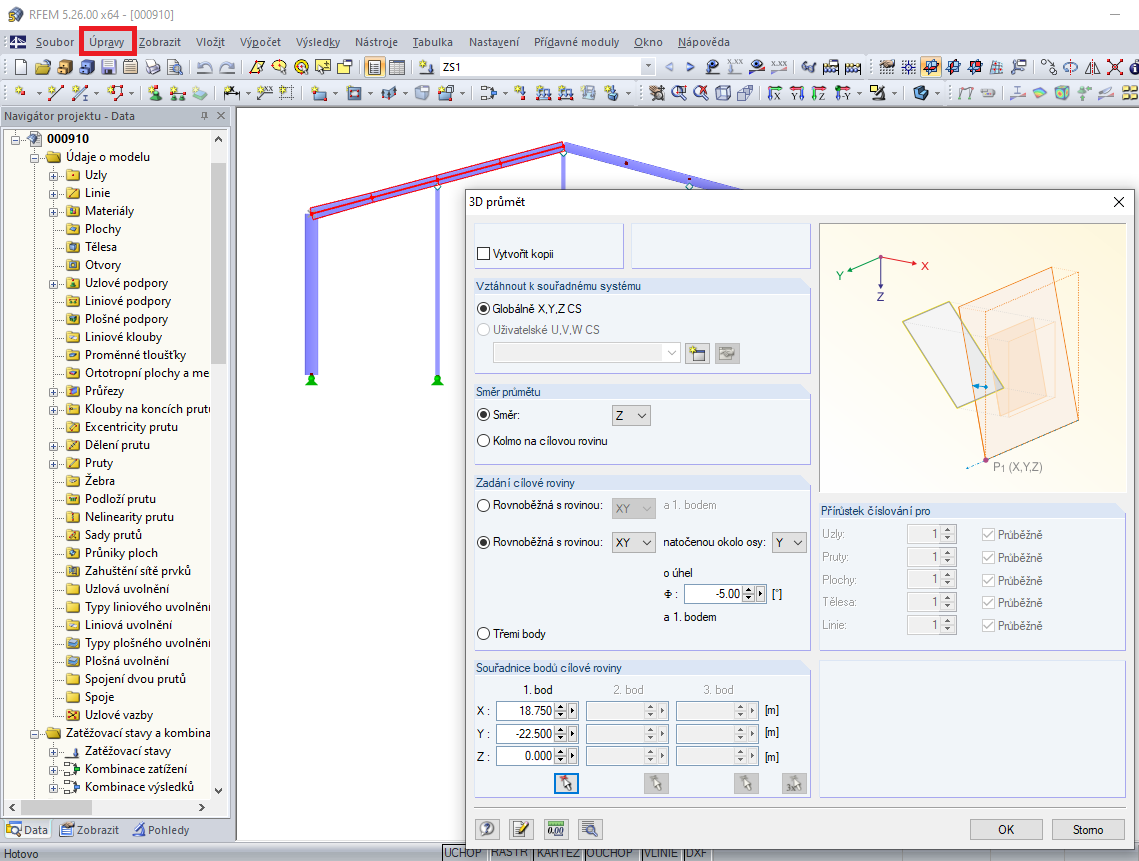1139x861 pixels.
Task: Open print preview with the magnifier page icon
Action: 175,68
